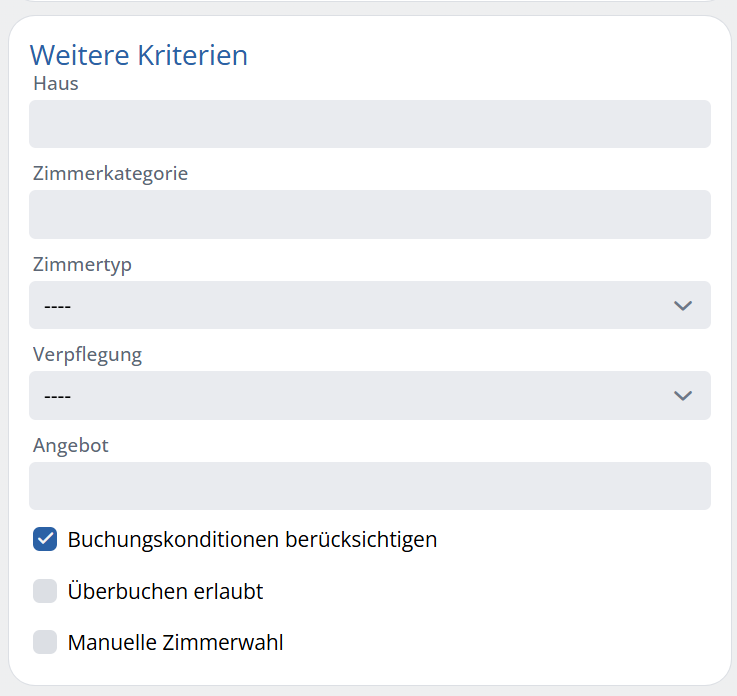The image size is (737, 696).
Task: Click the chevron arrow in Verpflegung field
Action: pos(682,396)
